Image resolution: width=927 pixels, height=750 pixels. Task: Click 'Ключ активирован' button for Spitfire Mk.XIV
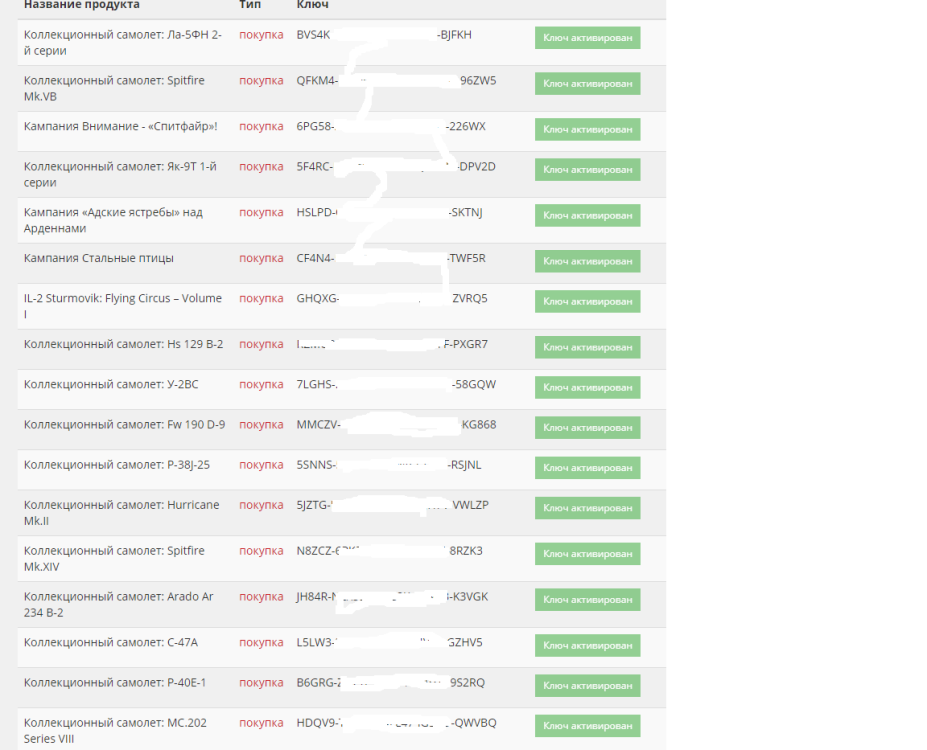click(x=587, y=554)
